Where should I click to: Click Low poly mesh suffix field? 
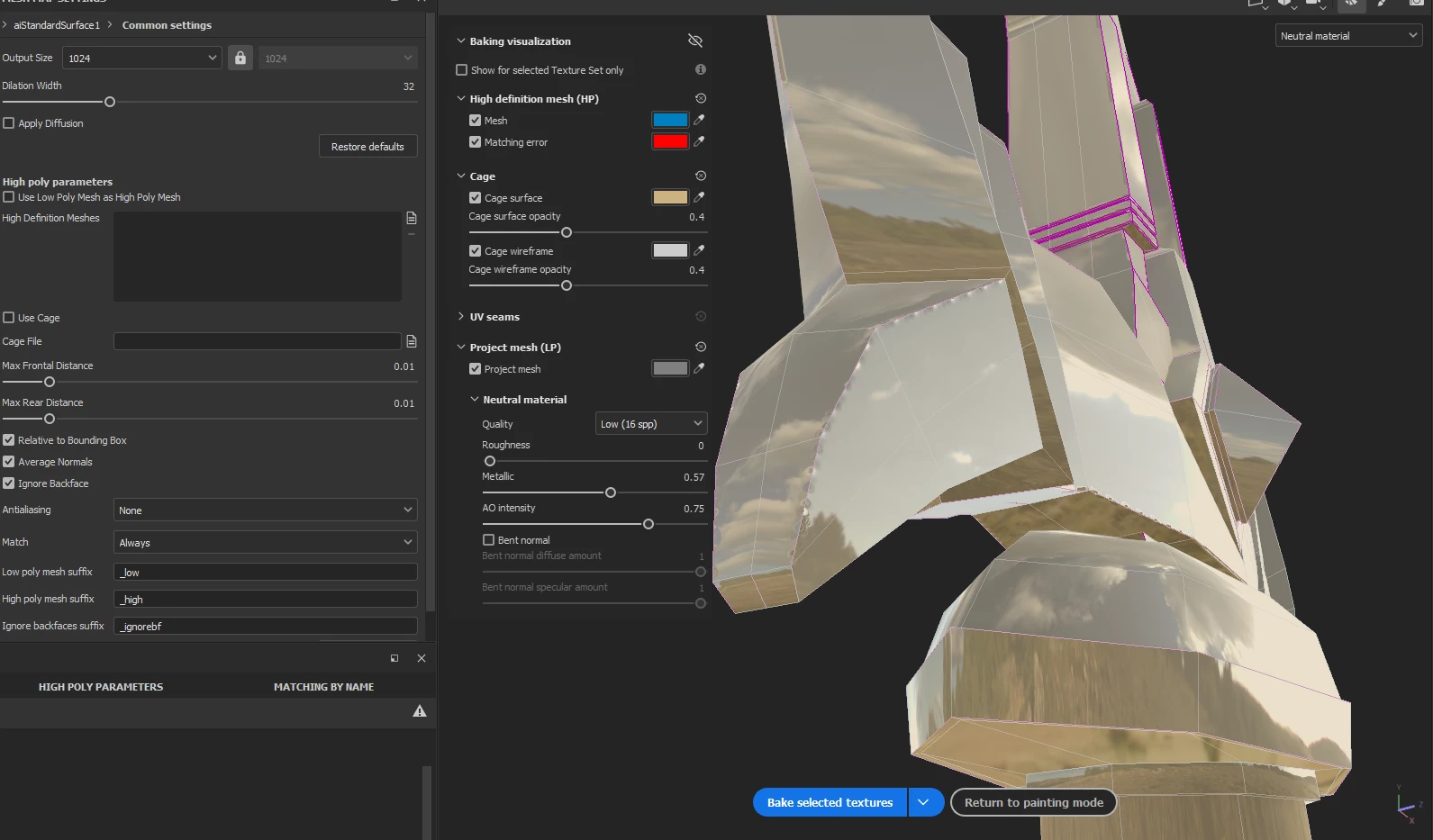[x=266, y=572]
